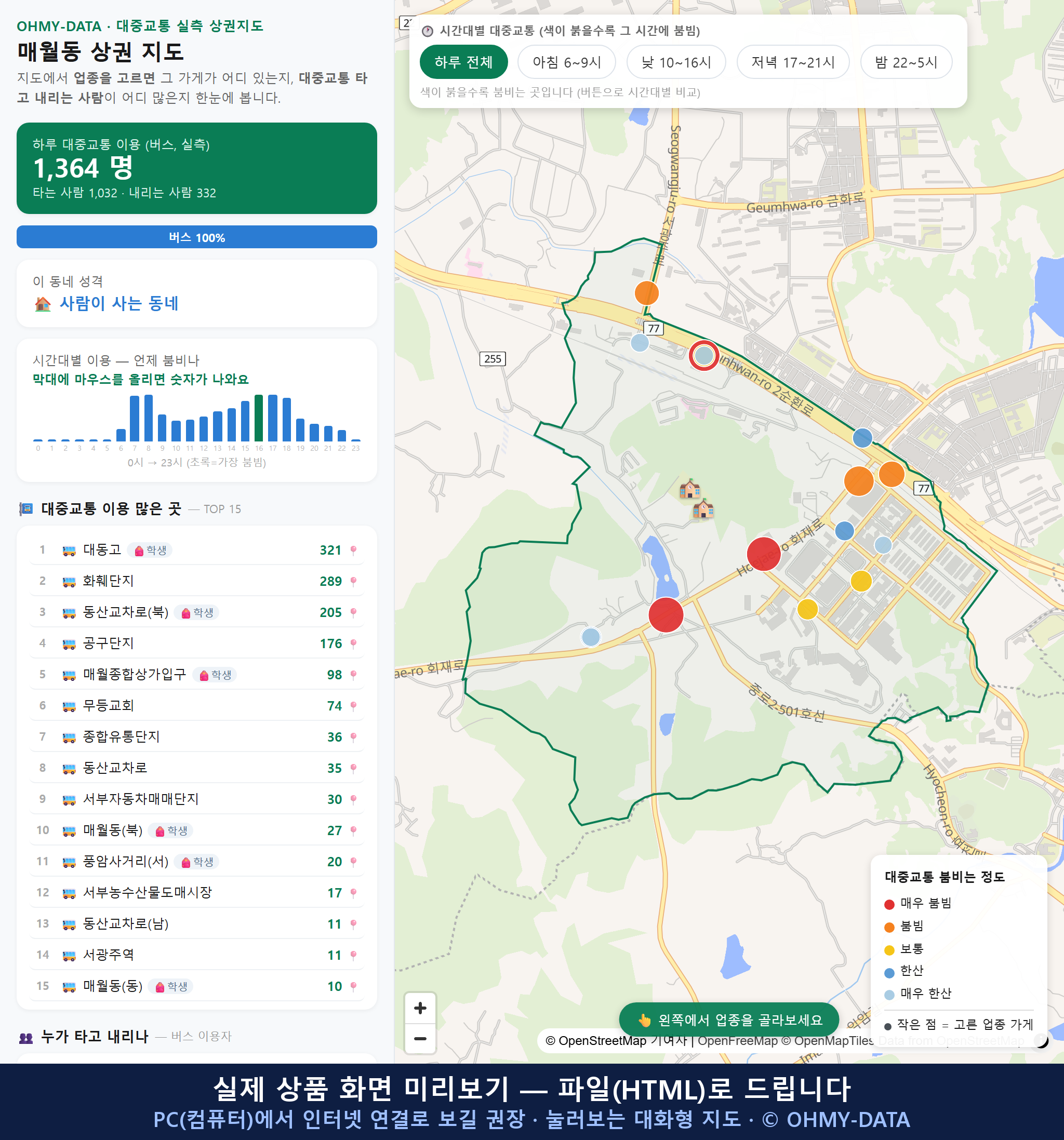Click the pin icon for 무등교회 row
The width and height of the screenshot is (1064, 1140).
coord(353,706)
